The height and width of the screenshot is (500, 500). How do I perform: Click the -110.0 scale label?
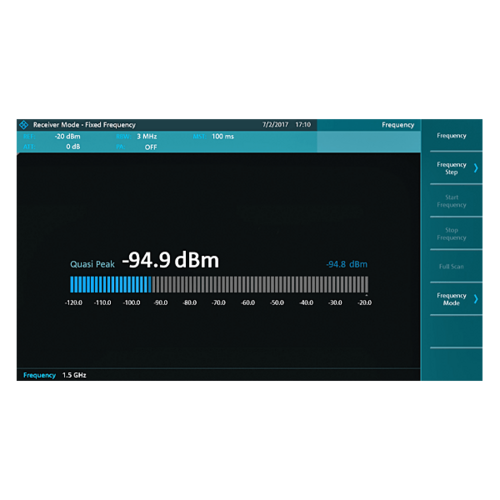(103, 303)
